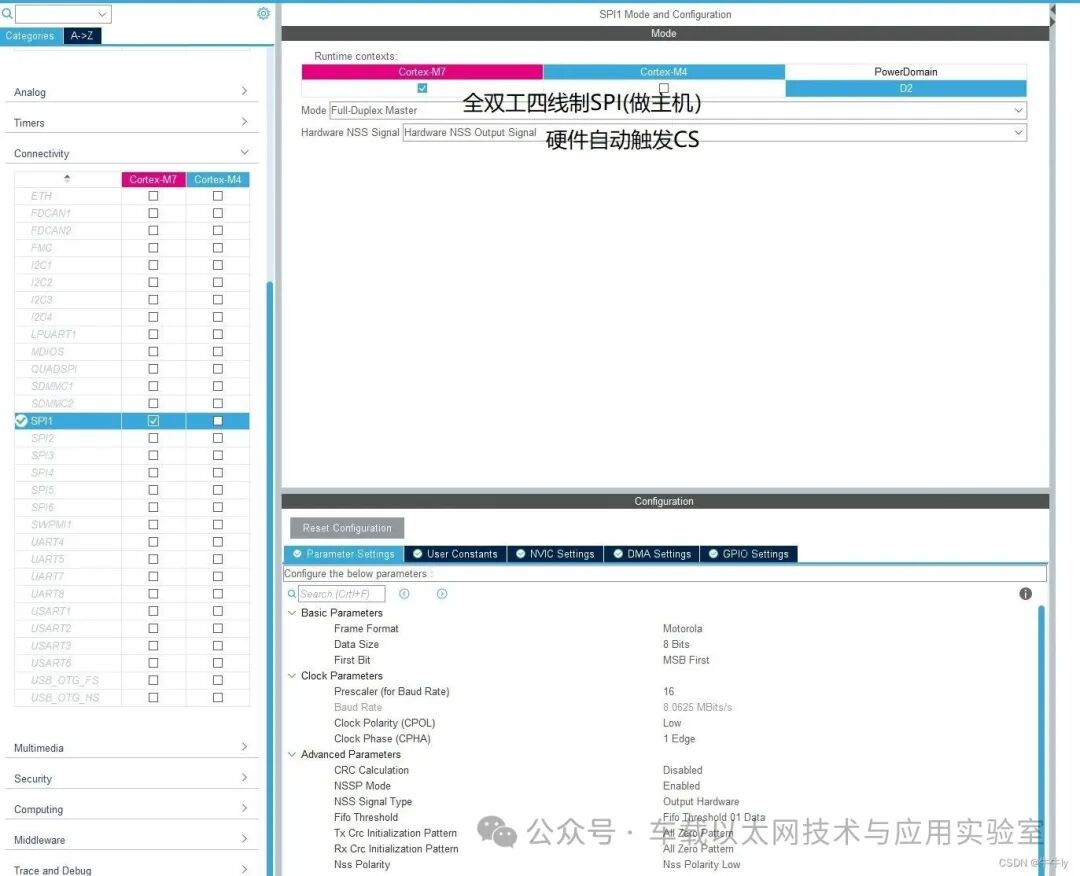Open the settings gear in categories panel
This screenshot has height=876, width=1080.
[263, 13]
